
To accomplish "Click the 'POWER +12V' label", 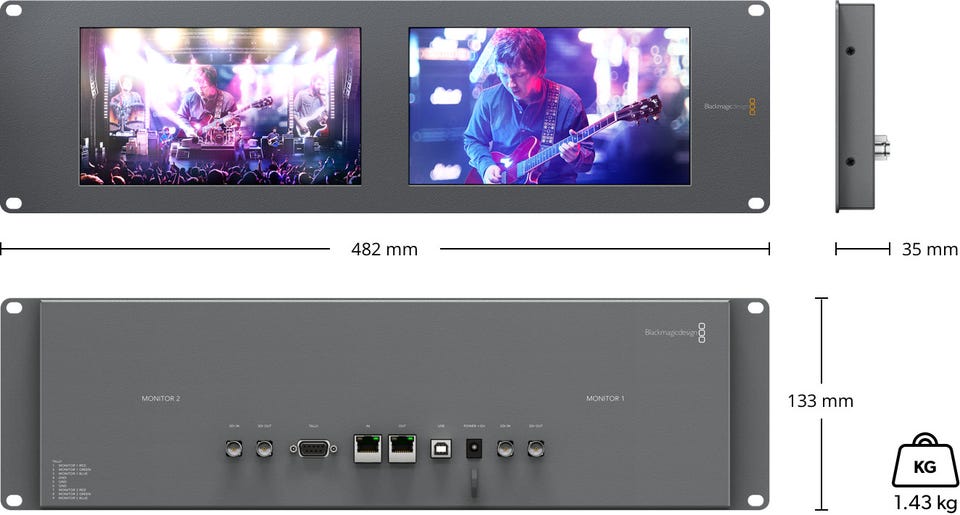I will tap(474, 426).
